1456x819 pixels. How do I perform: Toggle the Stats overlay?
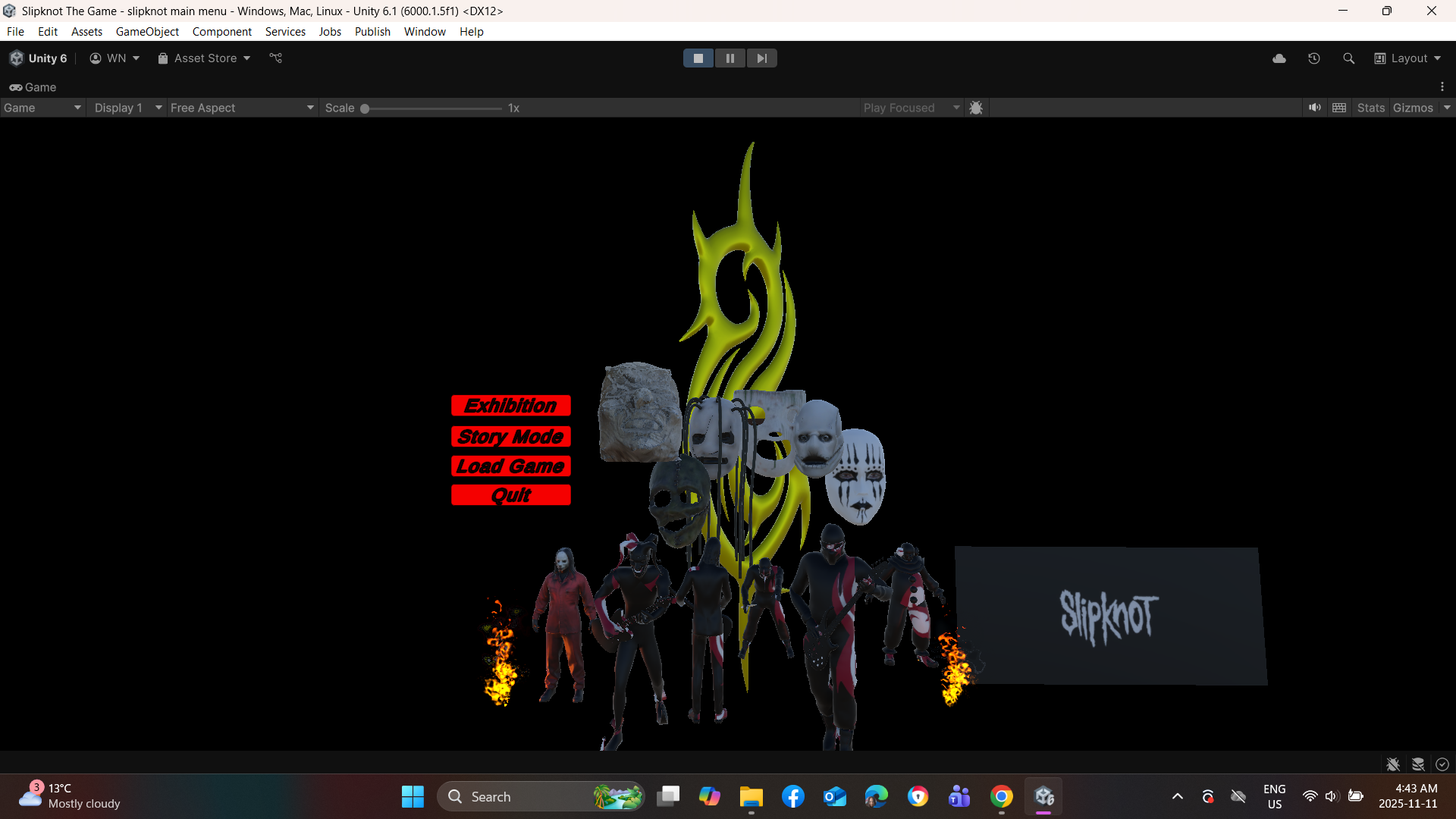point(1370,108)
